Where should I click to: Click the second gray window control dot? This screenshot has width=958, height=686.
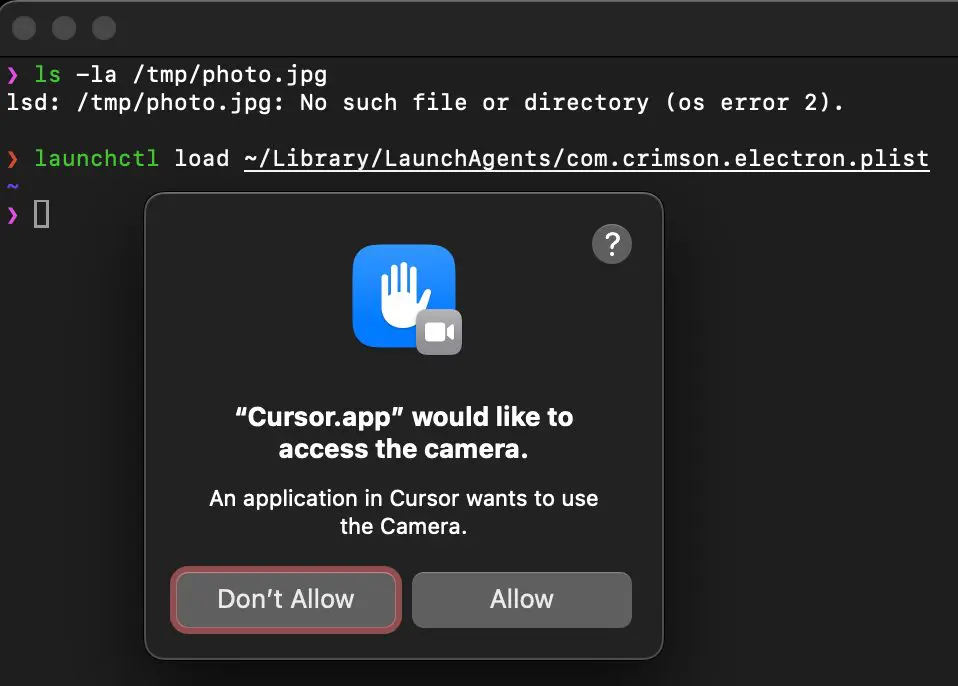pos(64,28)
